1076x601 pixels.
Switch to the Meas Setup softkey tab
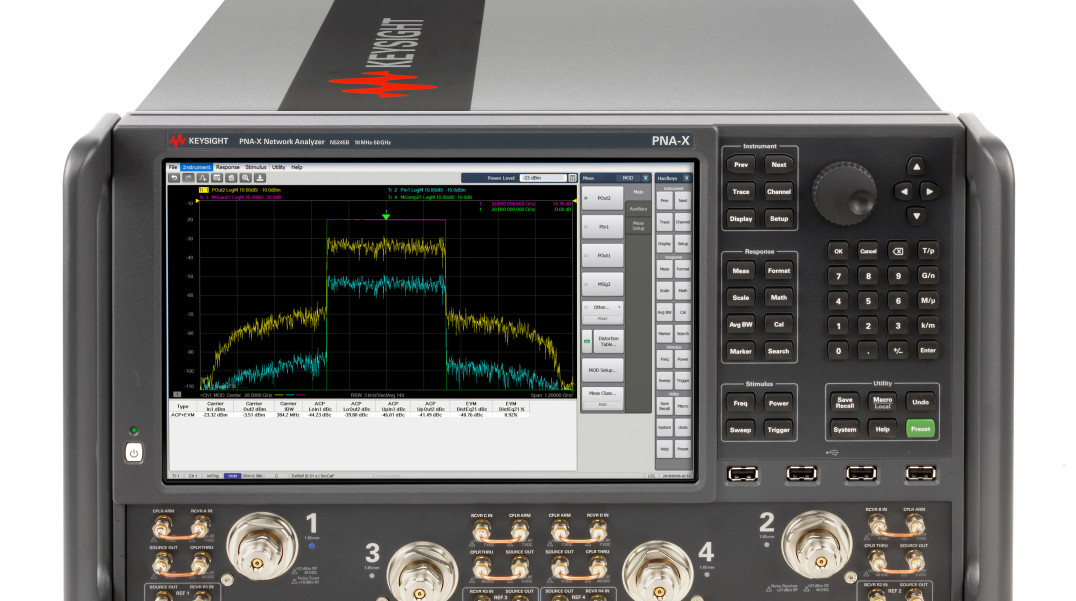(638, 225)
